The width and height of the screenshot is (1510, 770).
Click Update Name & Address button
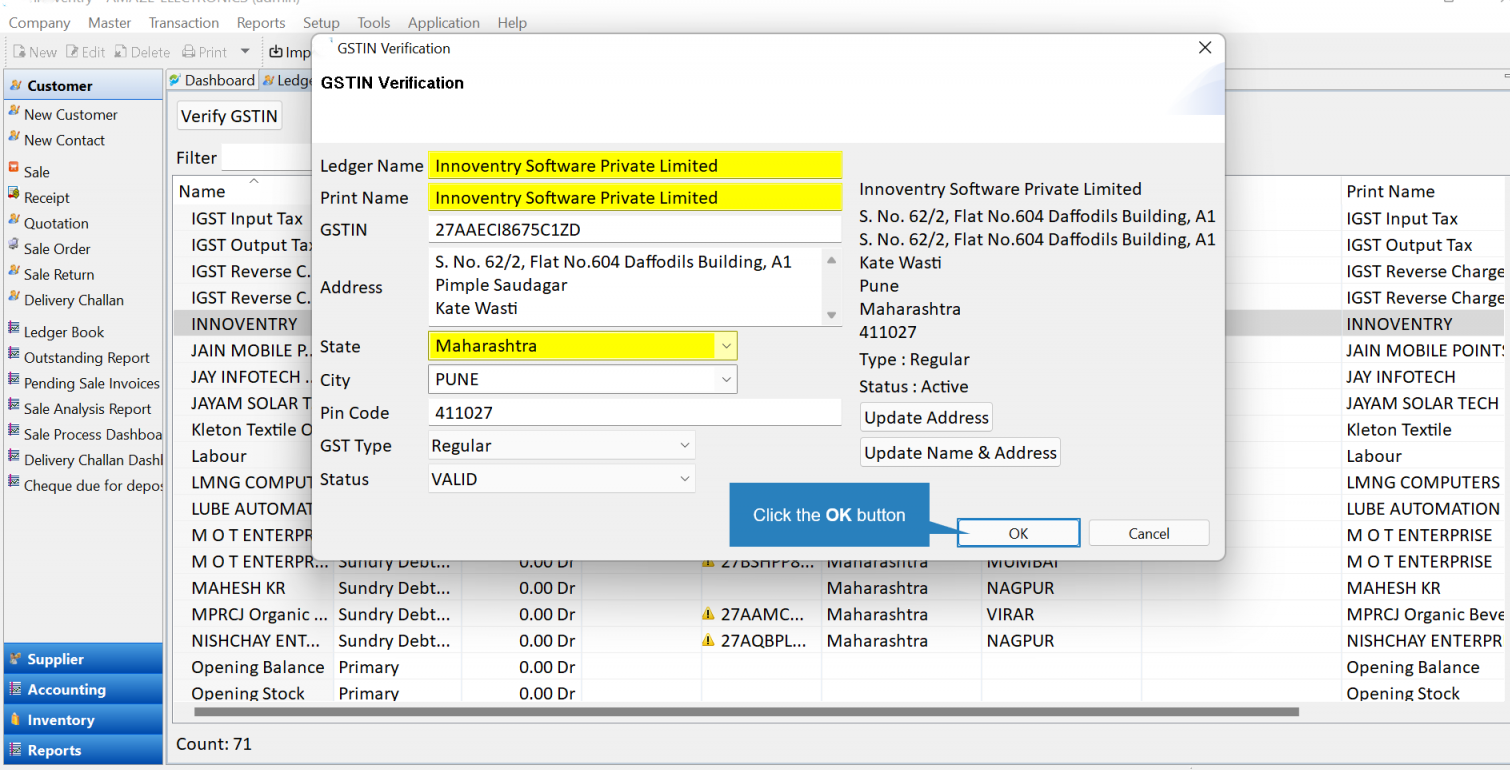(960, 452)
